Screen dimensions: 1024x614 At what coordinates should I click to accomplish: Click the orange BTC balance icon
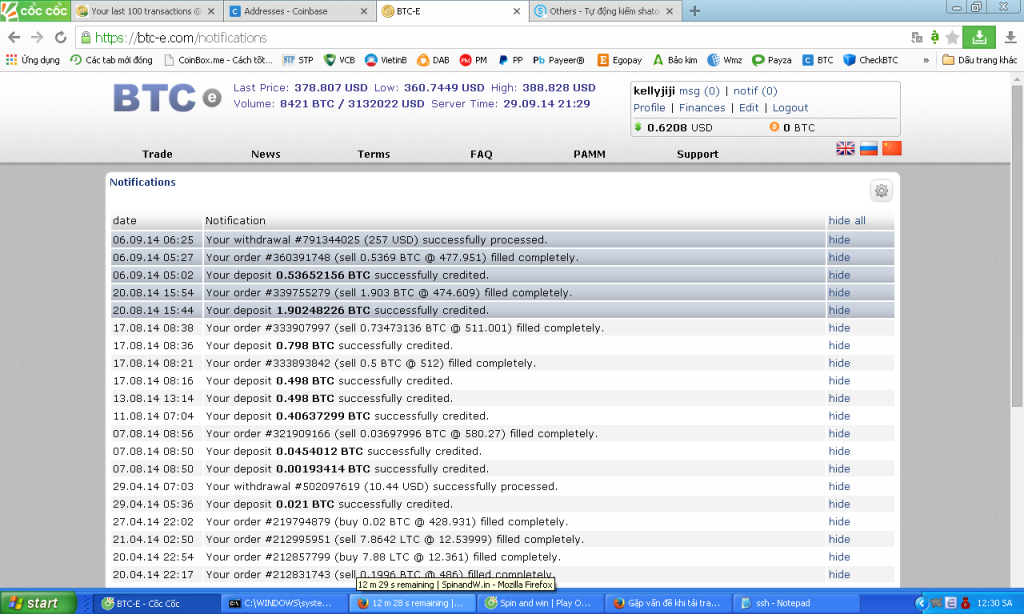click(x=774, y=127)
